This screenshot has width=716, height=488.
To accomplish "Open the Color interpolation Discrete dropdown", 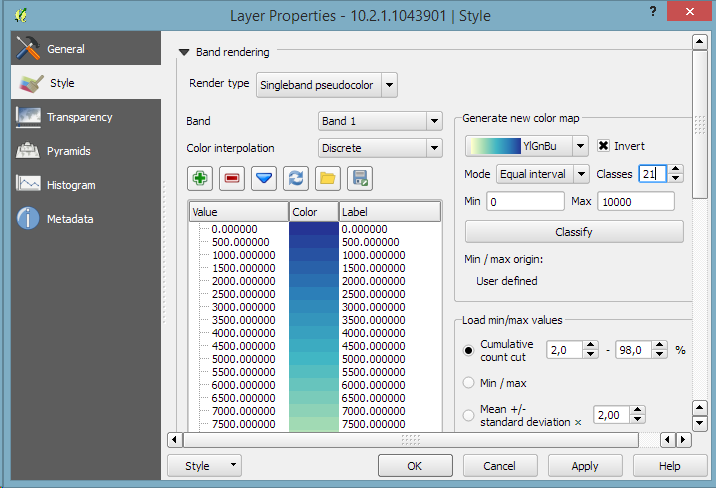I will point(379,148).
